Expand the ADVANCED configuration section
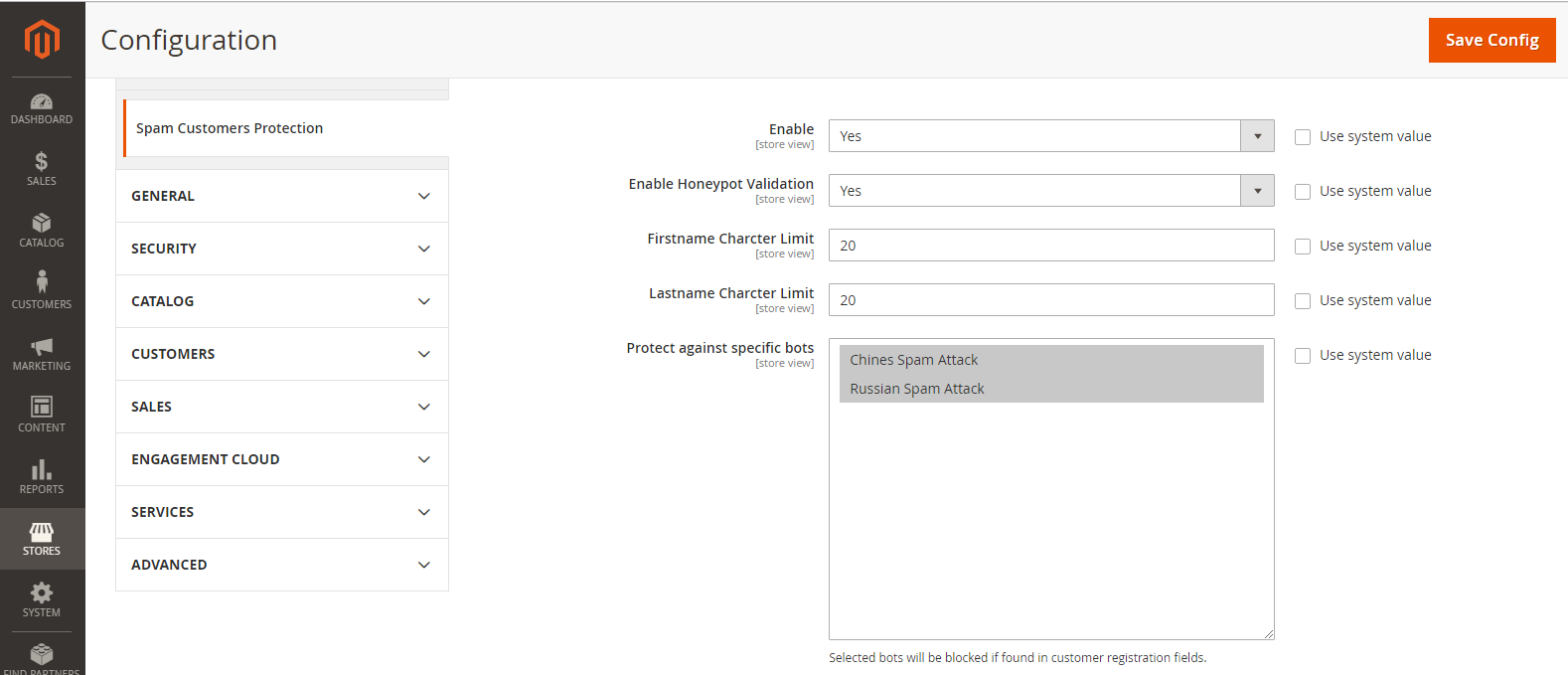This screenshot has width=1568, height=675. coord(282,565)
